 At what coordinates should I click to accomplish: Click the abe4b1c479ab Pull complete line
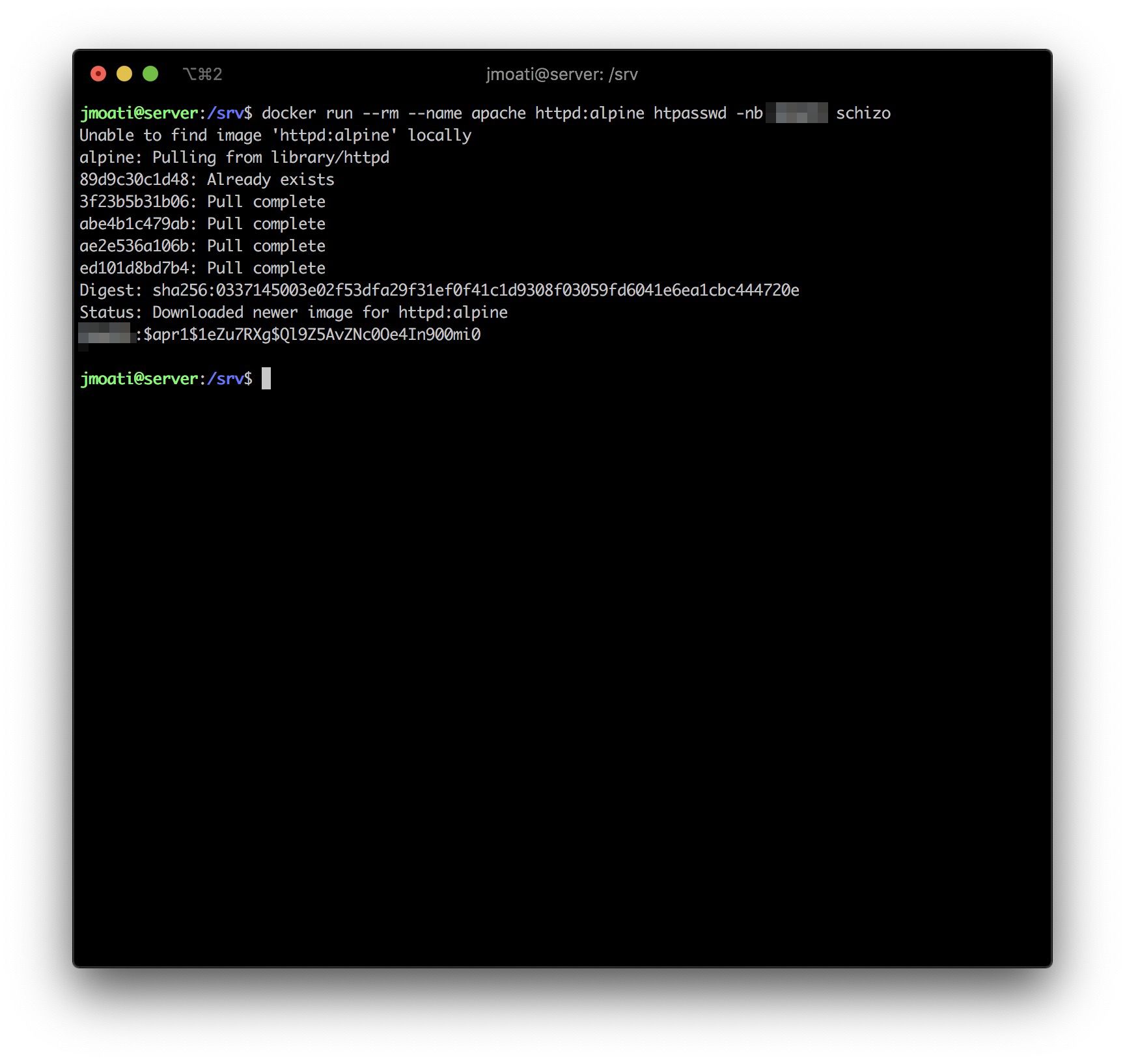click(202, 224)
